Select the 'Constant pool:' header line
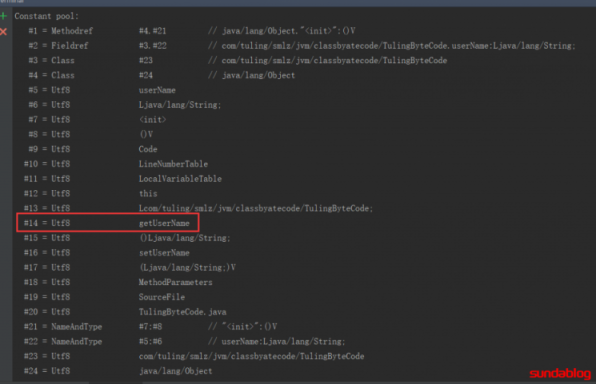 pyautogui.click(x=47, y=16)
